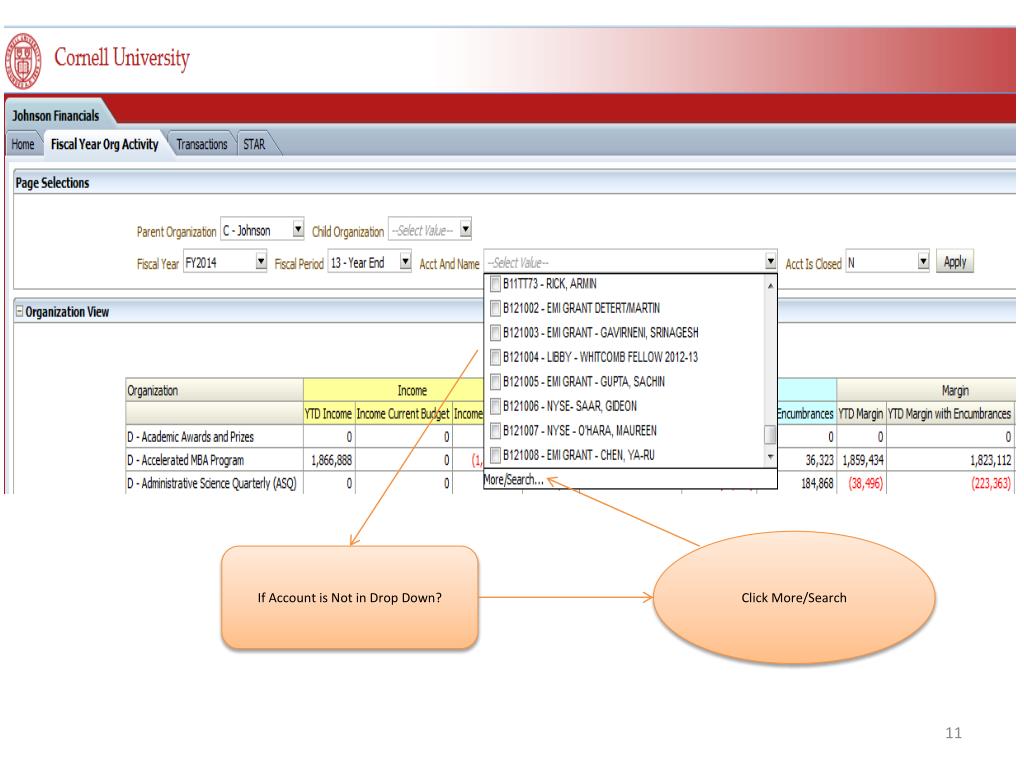1024x768 pixels.
Task: Click the YTD Margin column header
Action: pyautogui.click(x=861, y=413)
